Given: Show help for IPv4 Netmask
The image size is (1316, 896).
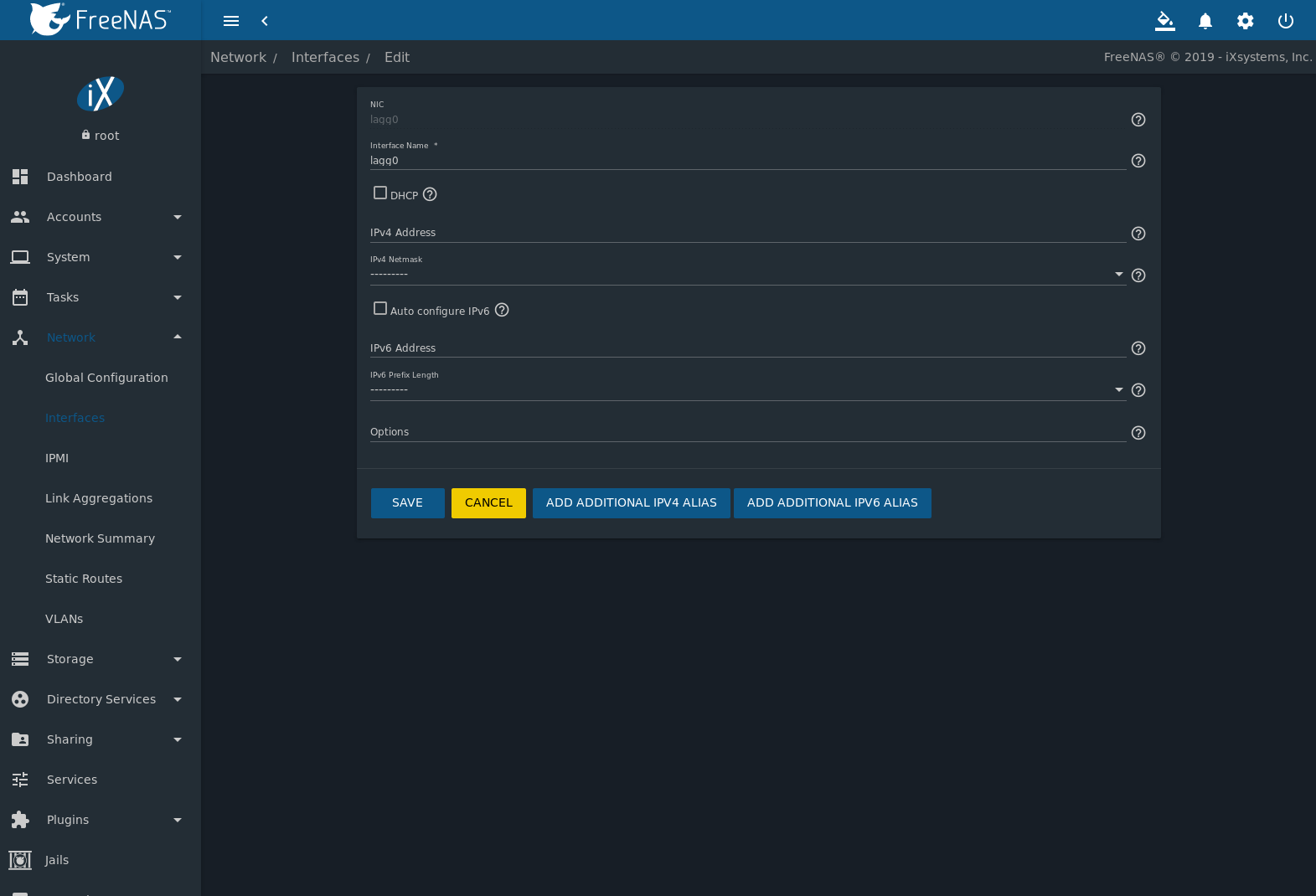Looking at the screenshot, I should pos(1138,275).
